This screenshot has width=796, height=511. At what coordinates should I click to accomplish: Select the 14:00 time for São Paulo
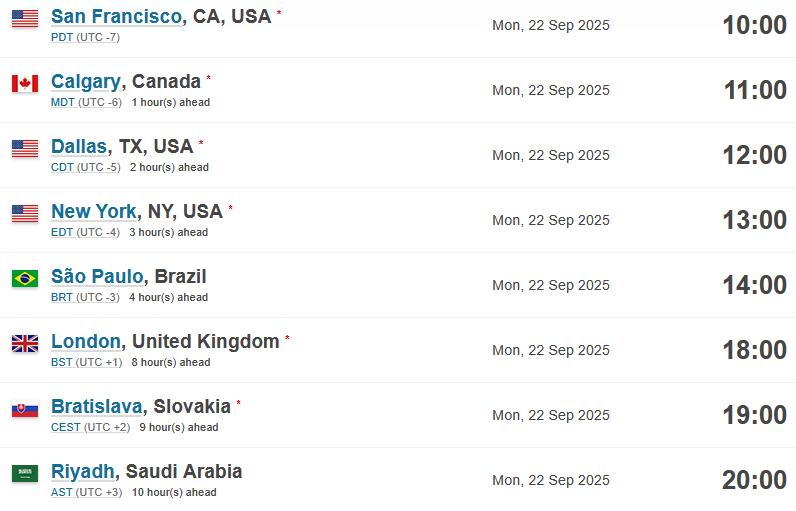[x=754, y=285]
